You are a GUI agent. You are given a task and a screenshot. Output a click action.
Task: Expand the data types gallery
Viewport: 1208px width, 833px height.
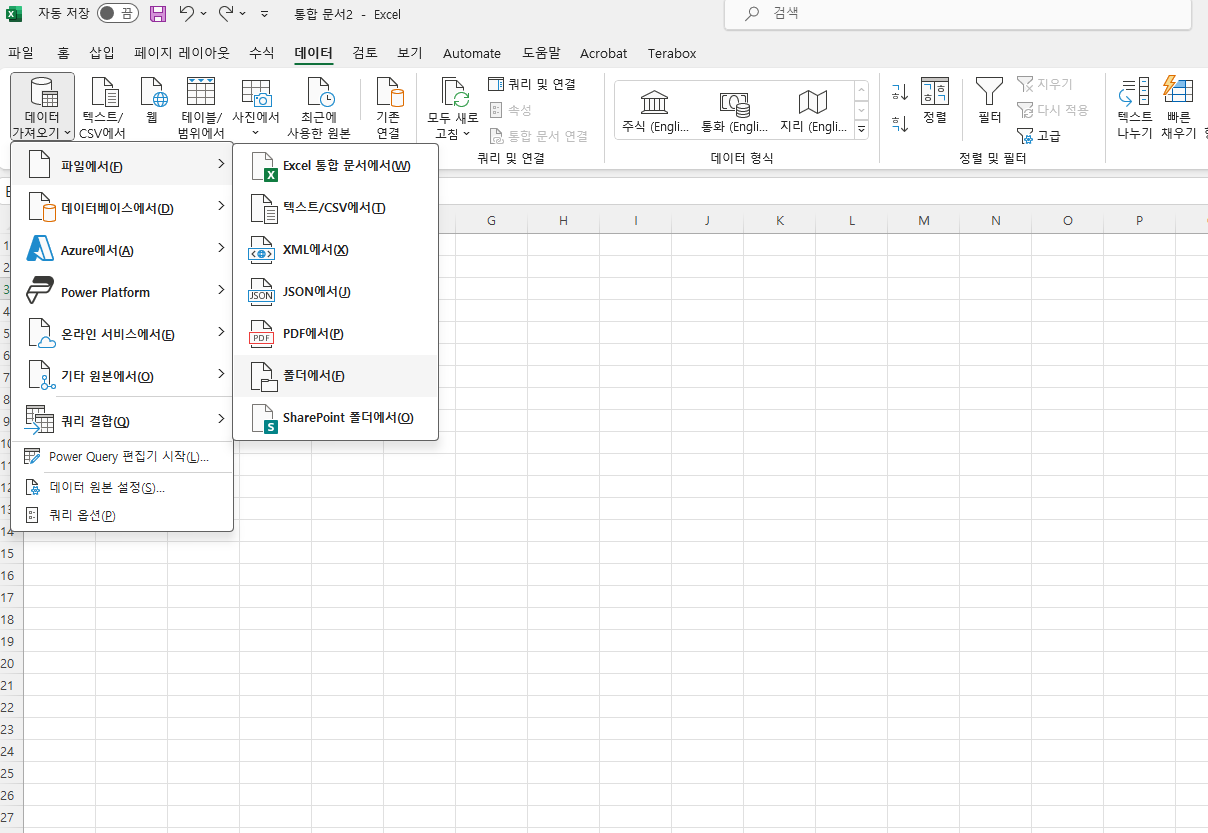(861, 130)
